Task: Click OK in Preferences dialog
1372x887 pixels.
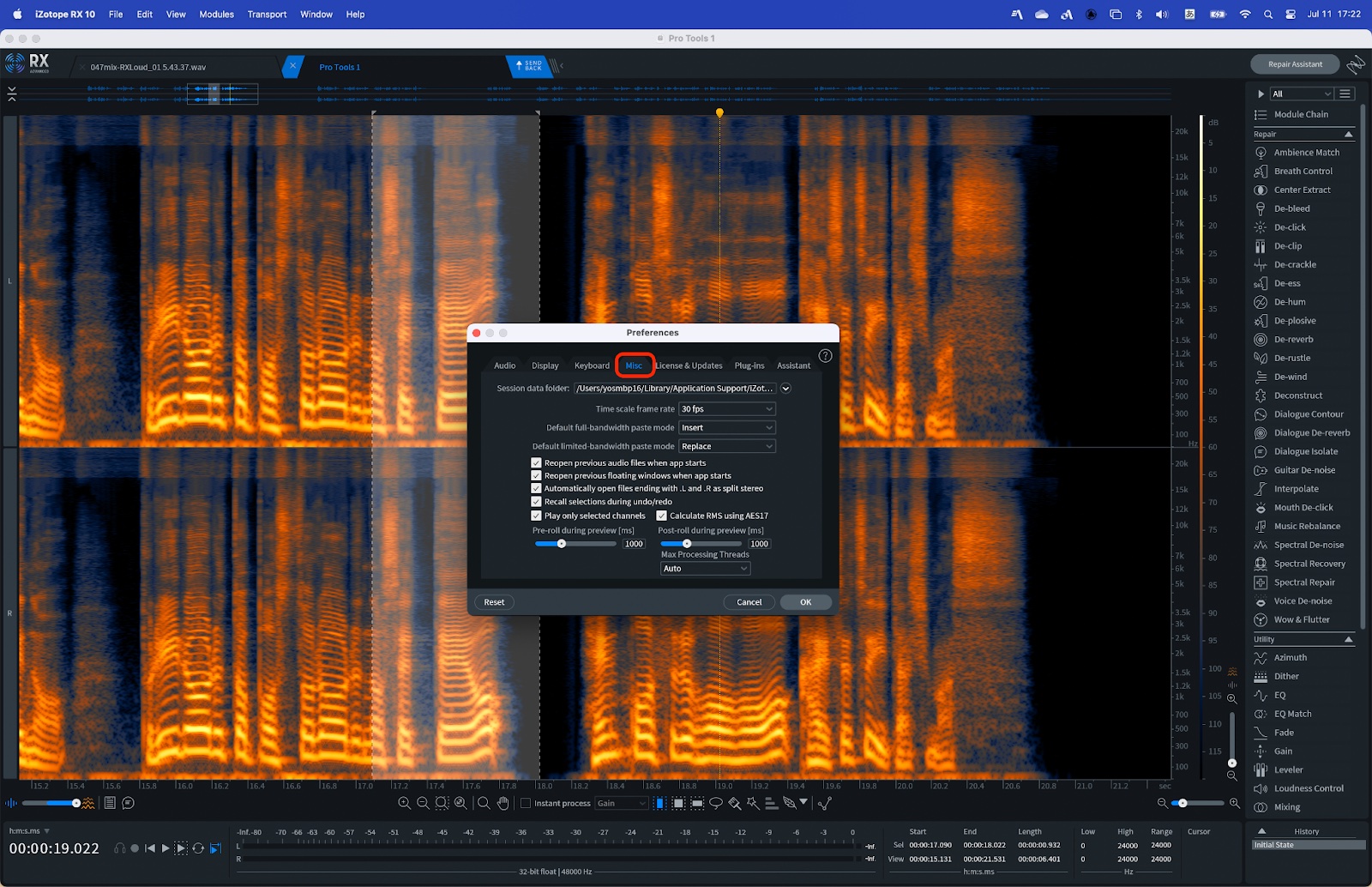Action: [x=806, y=602]
